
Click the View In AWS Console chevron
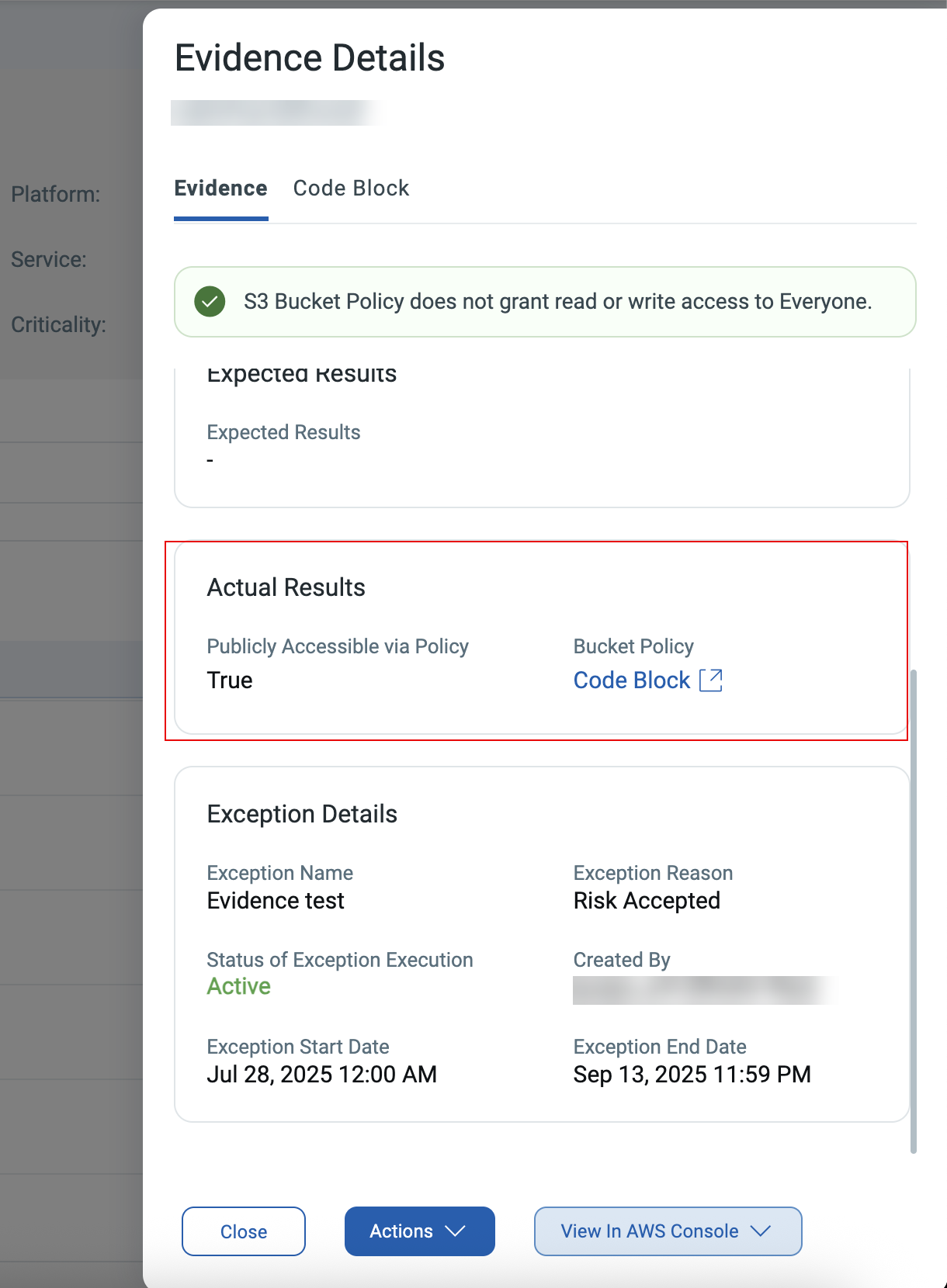761,1231
